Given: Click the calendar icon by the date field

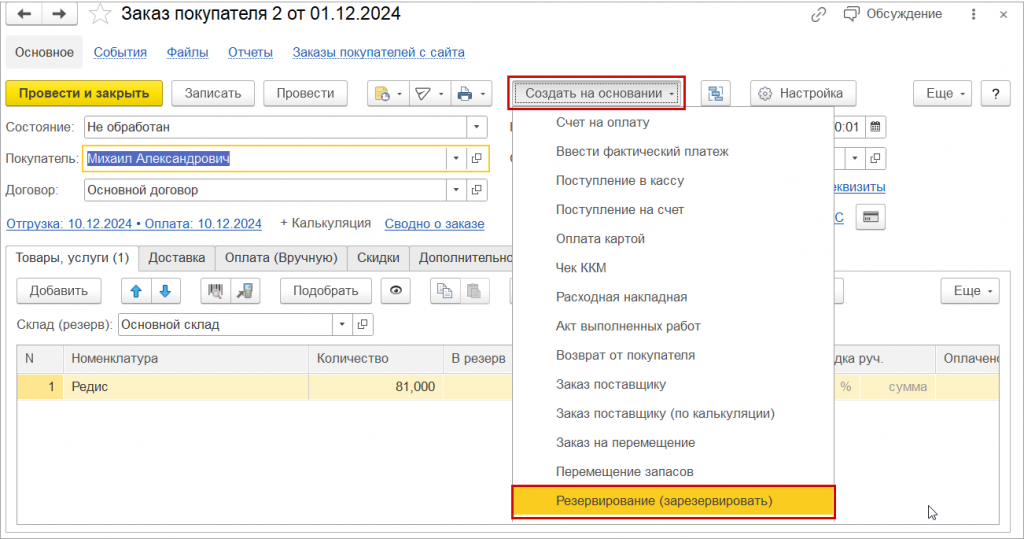Looking at the screenshot, I should click(875, 127).
